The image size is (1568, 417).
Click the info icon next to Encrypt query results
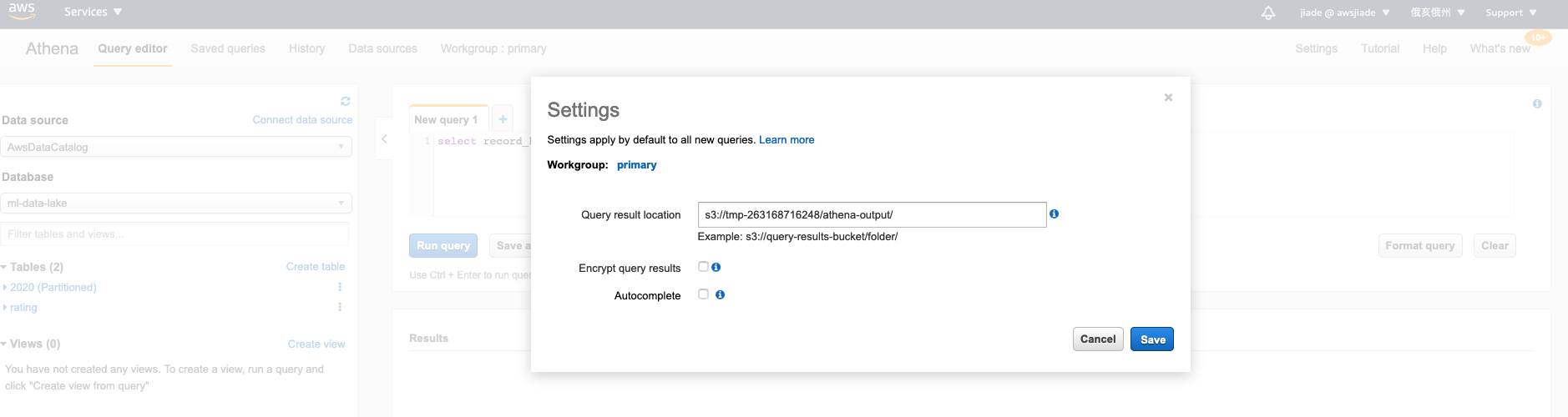point(716,268)
